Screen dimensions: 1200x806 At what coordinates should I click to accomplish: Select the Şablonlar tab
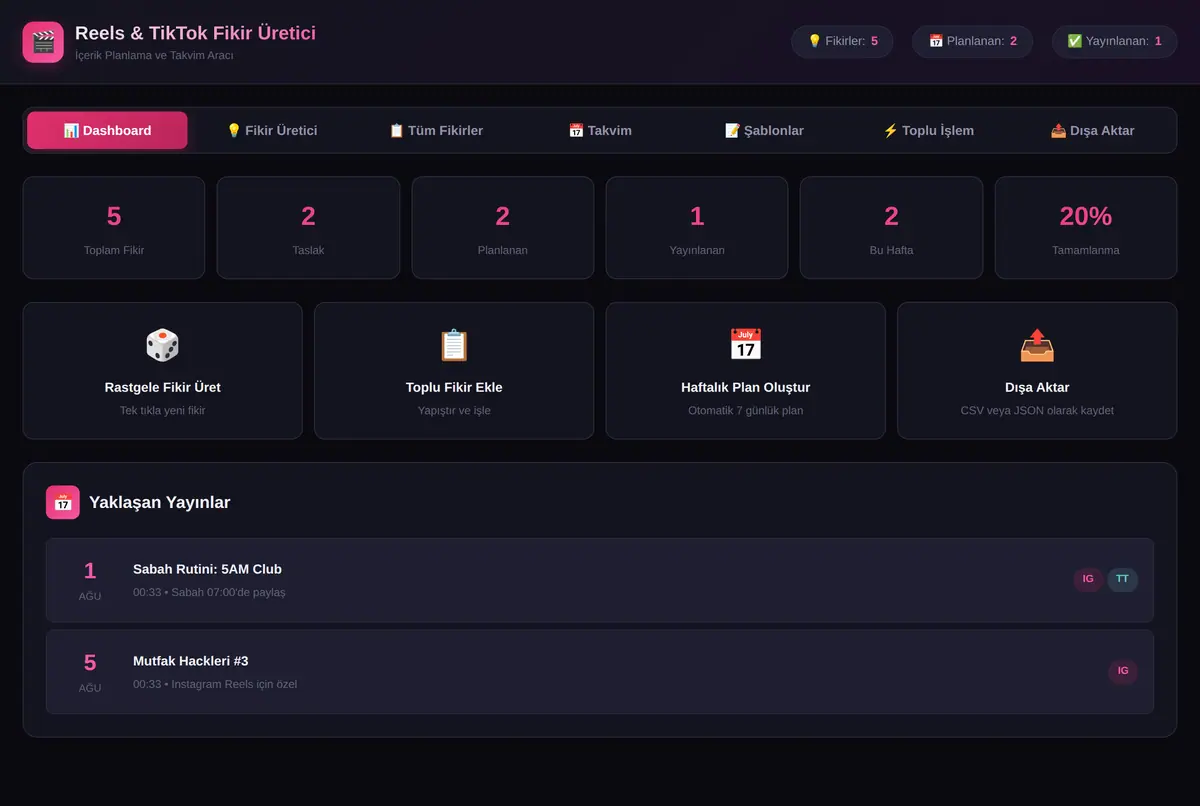764,130
